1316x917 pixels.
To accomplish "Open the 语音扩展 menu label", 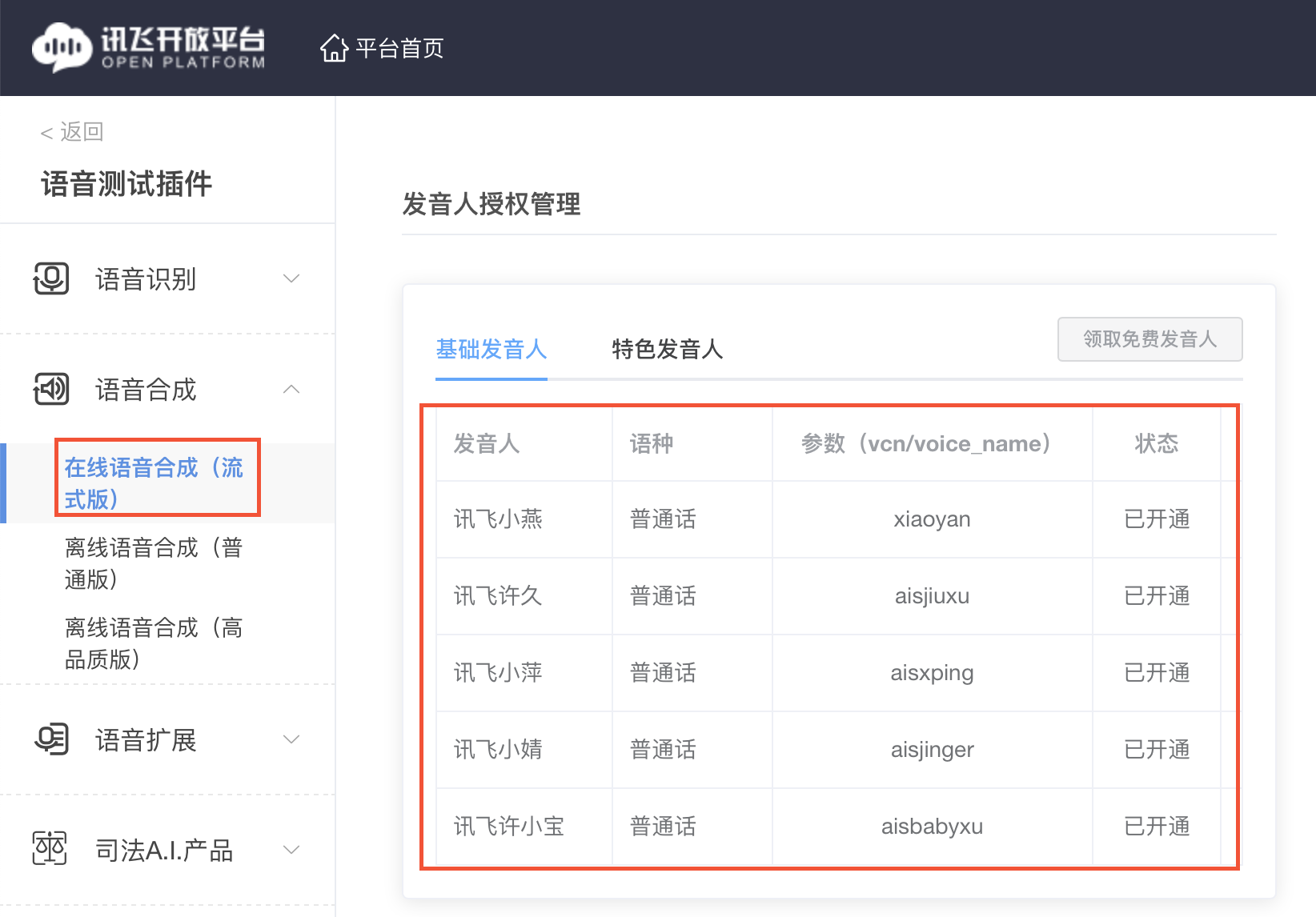I will click(146, 740).
